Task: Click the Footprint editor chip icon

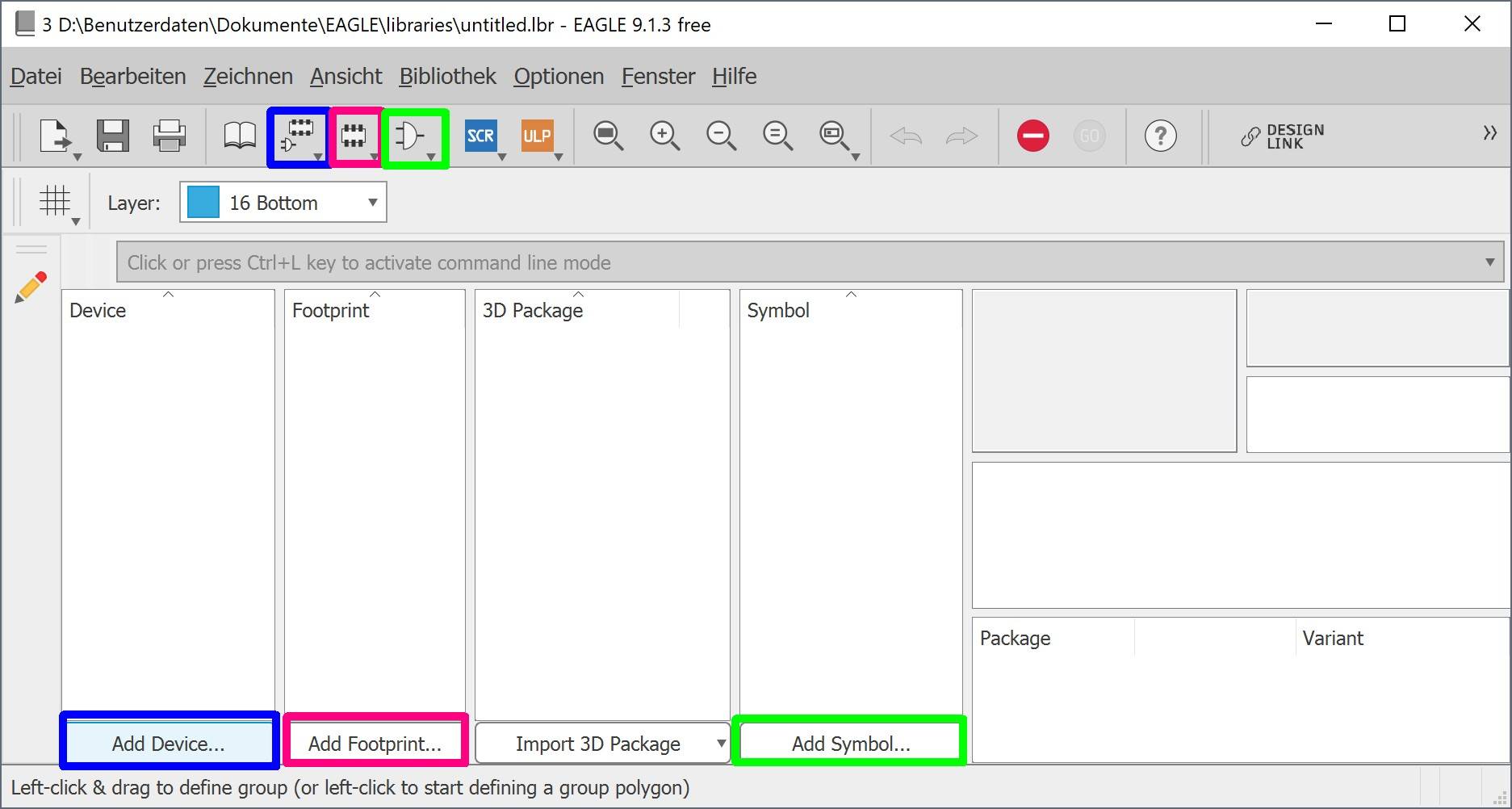Action: (x=354, y=136)
